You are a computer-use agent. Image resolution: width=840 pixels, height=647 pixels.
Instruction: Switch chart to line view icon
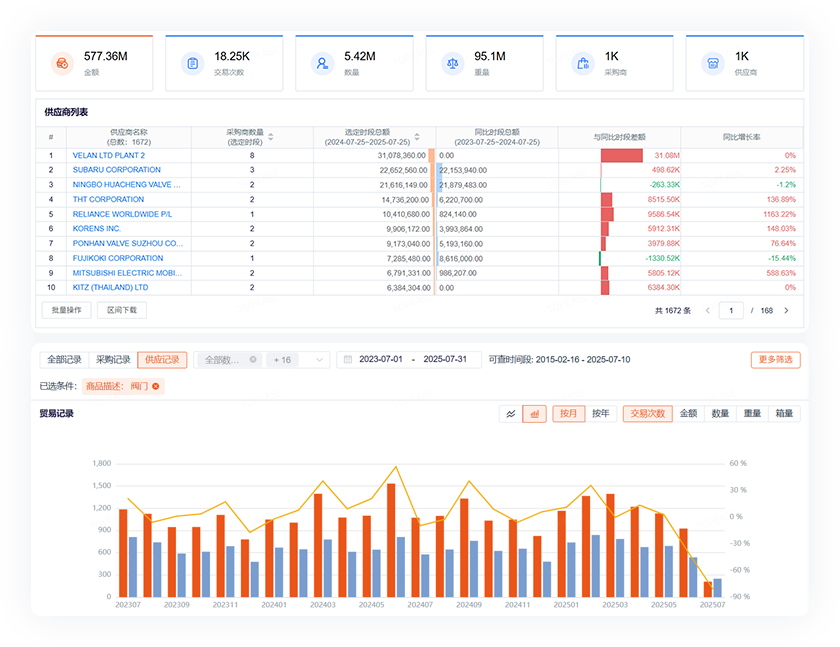coord(511,413)
